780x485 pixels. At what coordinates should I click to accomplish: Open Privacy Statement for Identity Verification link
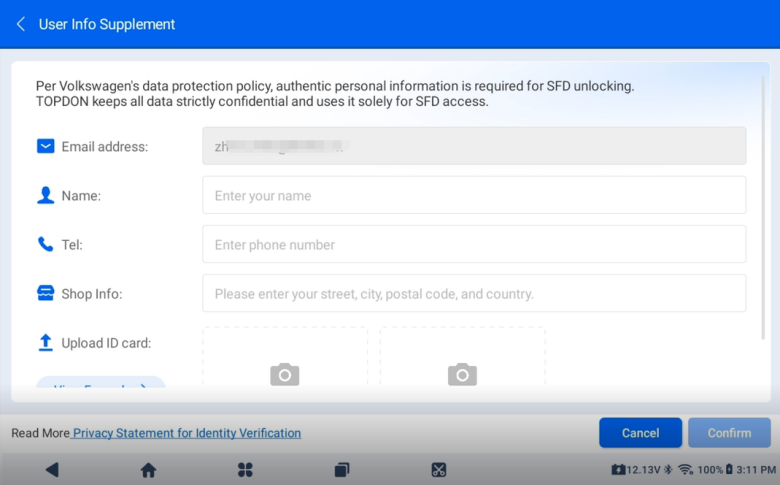[187, 433]
